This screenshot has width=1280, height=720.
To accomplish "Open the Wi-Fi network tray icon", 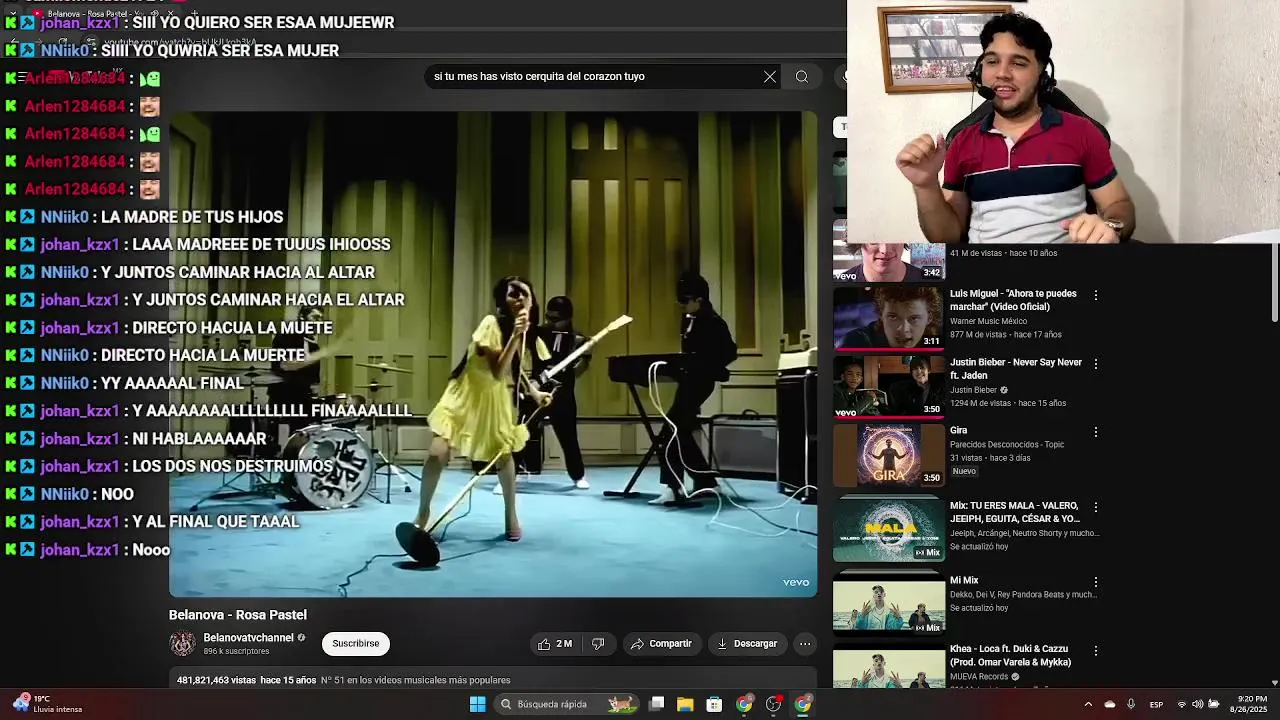I will click(1182, 704).
